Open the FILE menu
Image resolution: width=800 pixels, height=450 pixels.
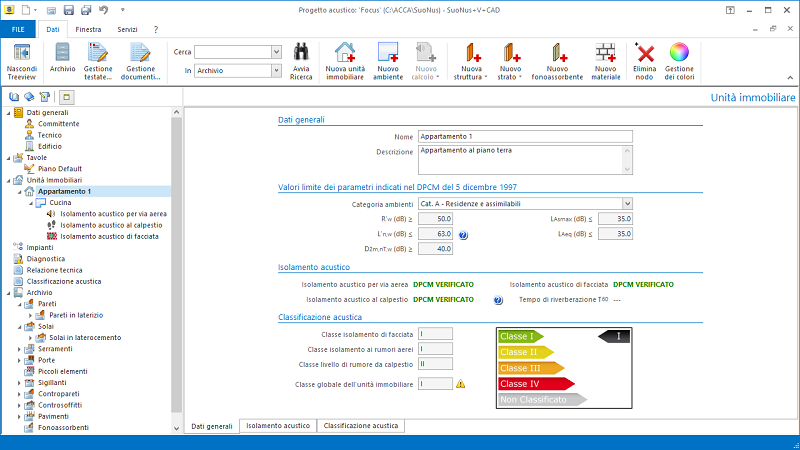pyautogui.click(x=18, y=30)
